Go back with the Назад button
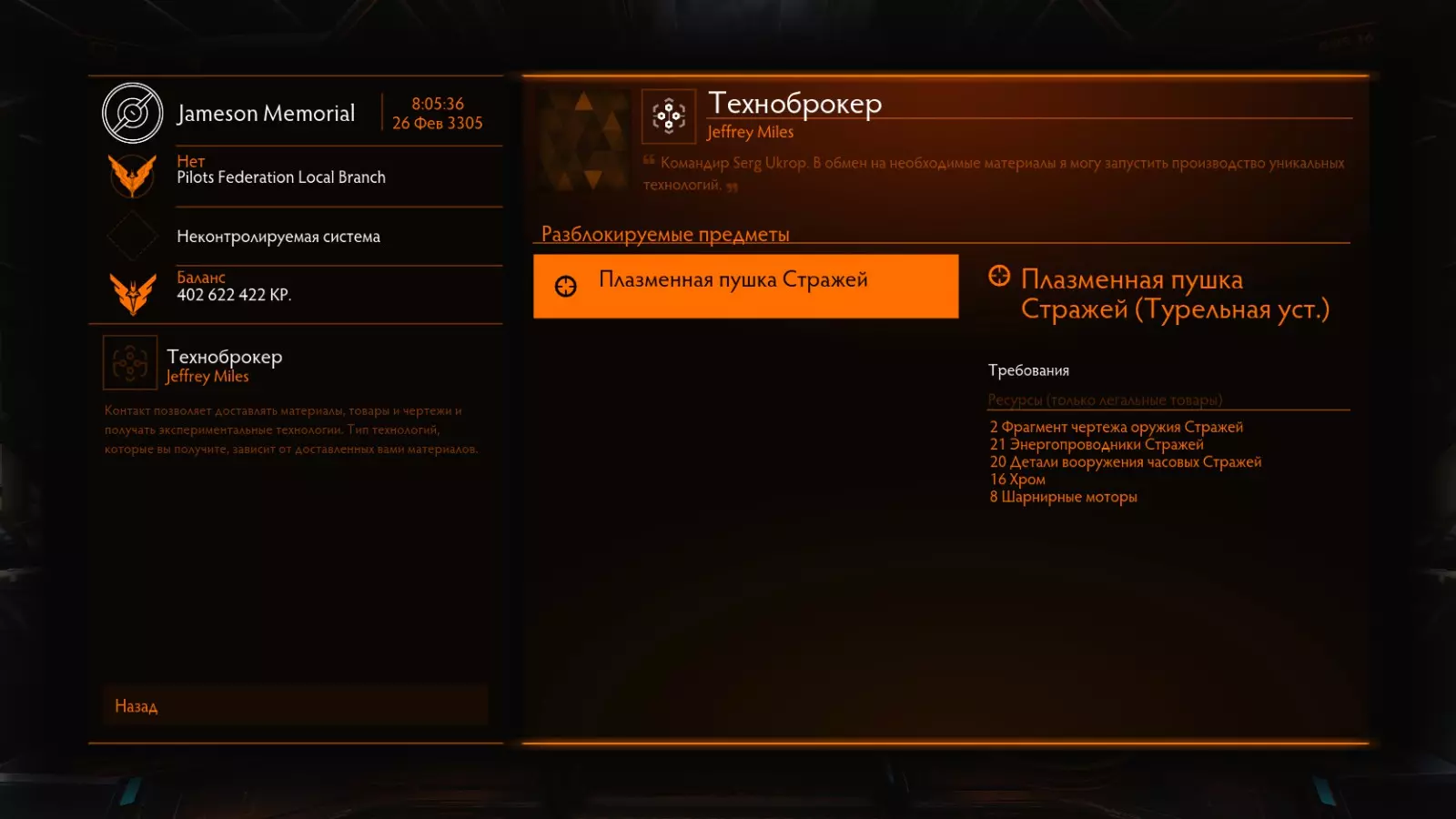 296,705
